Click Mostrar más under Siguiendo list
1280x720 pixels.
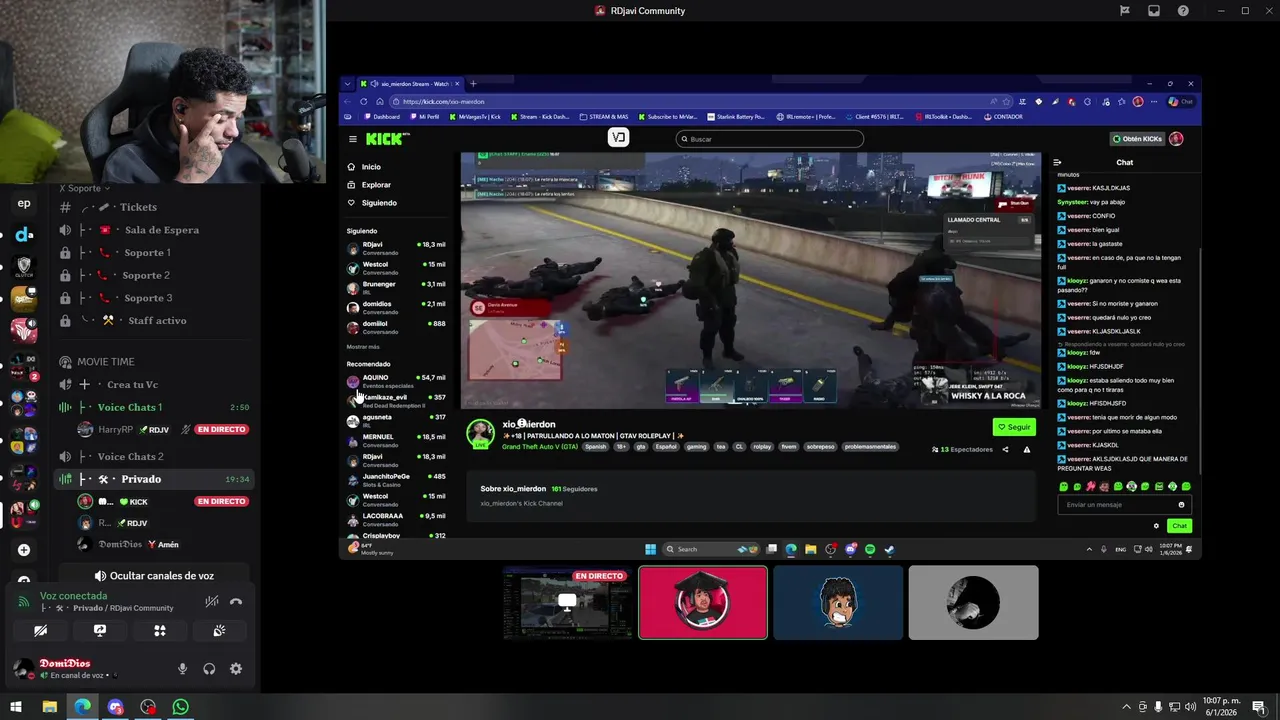[x=363, y=346]
